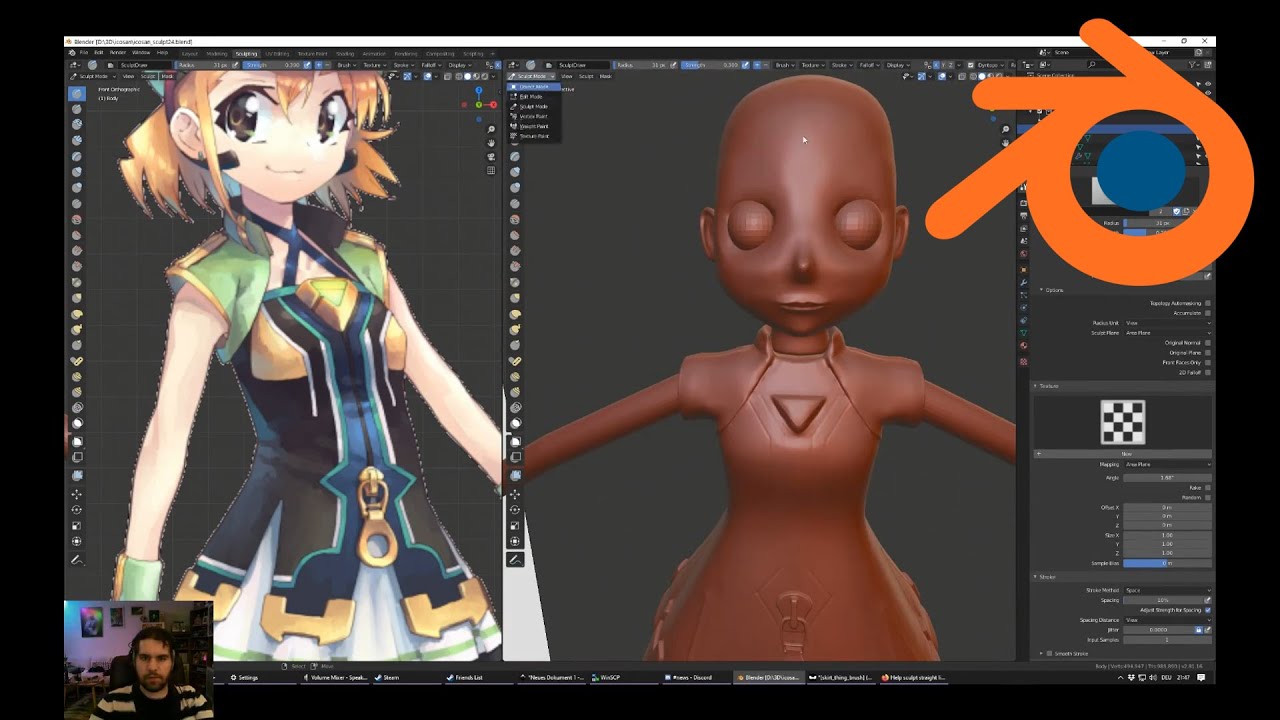1280x720 pixels.
Task: Collapse the Stroke panel
Action: point(1036,577)
